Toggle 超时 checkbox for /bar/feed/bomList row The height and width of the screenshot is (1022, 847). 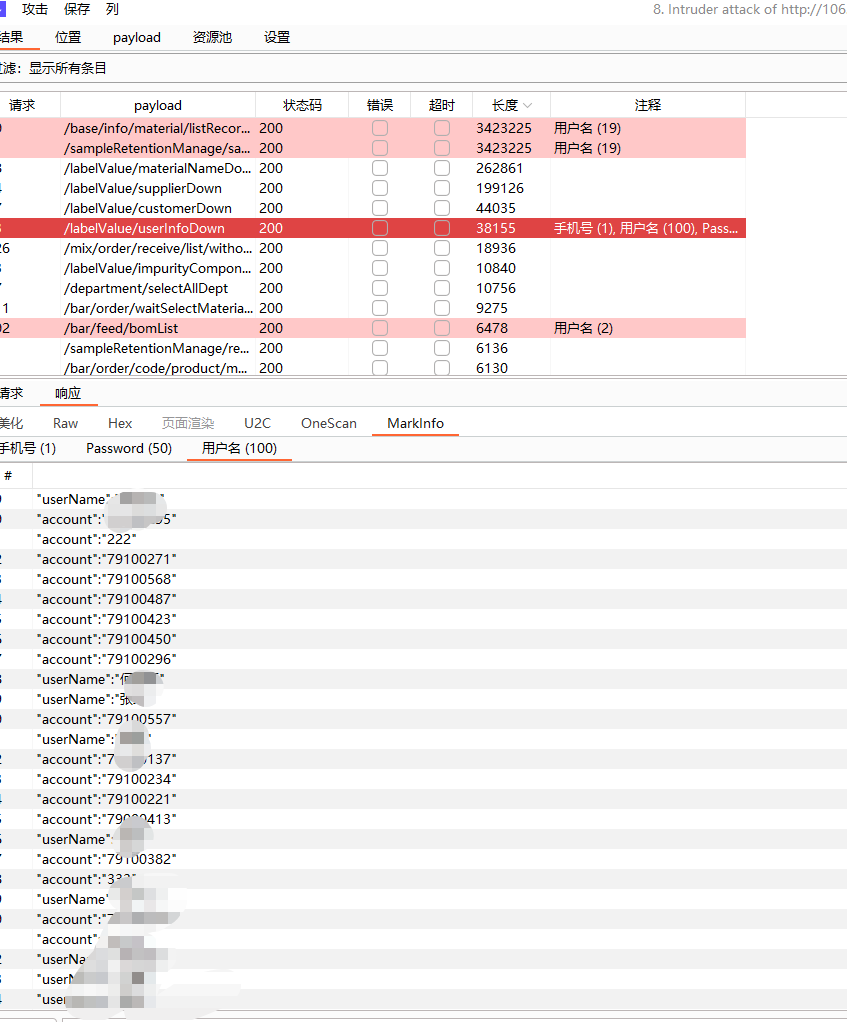pyautogui.click(x=442, y=328)
